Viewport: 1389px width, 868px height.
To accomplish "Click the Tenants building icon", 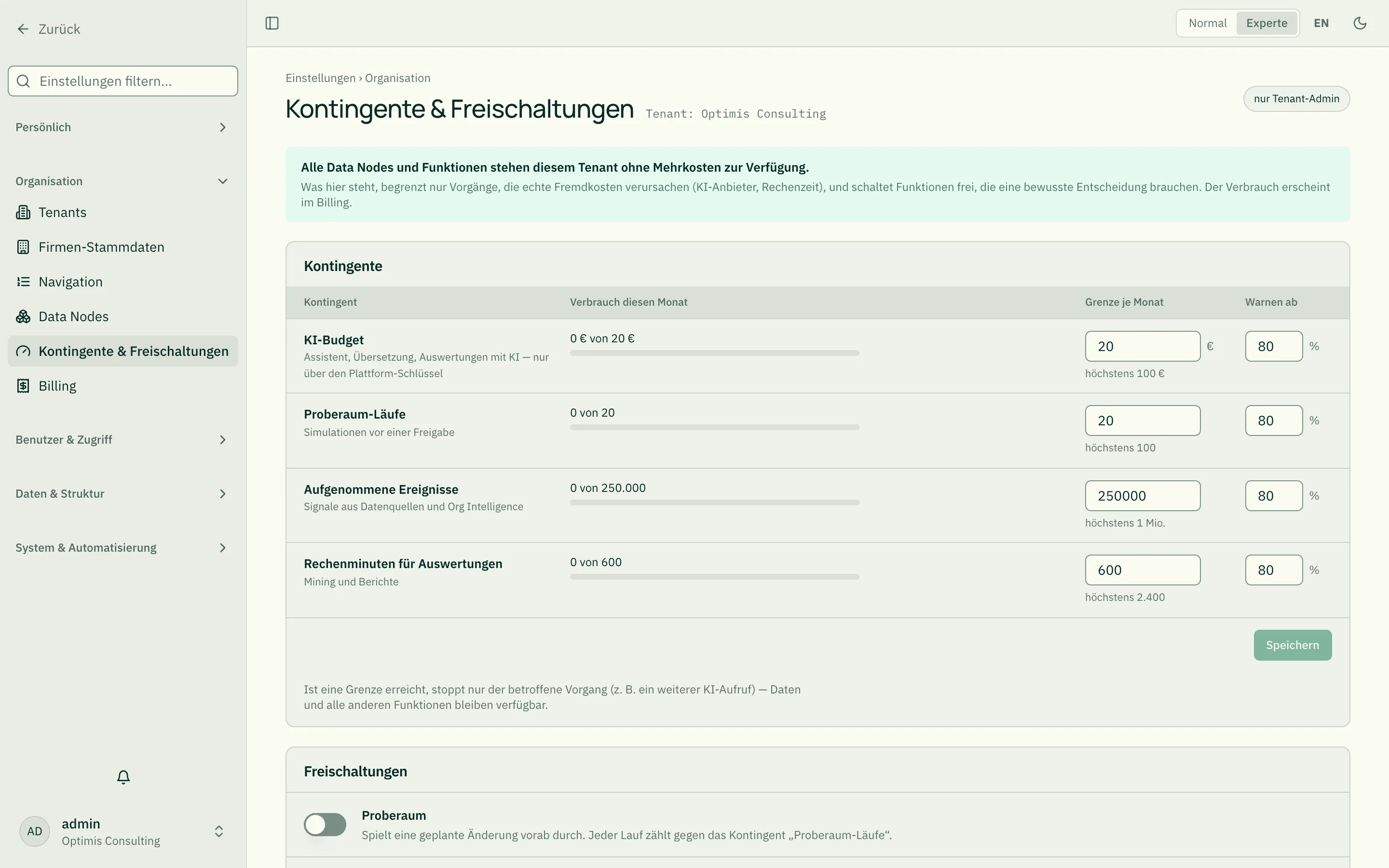I will [23, 212].
